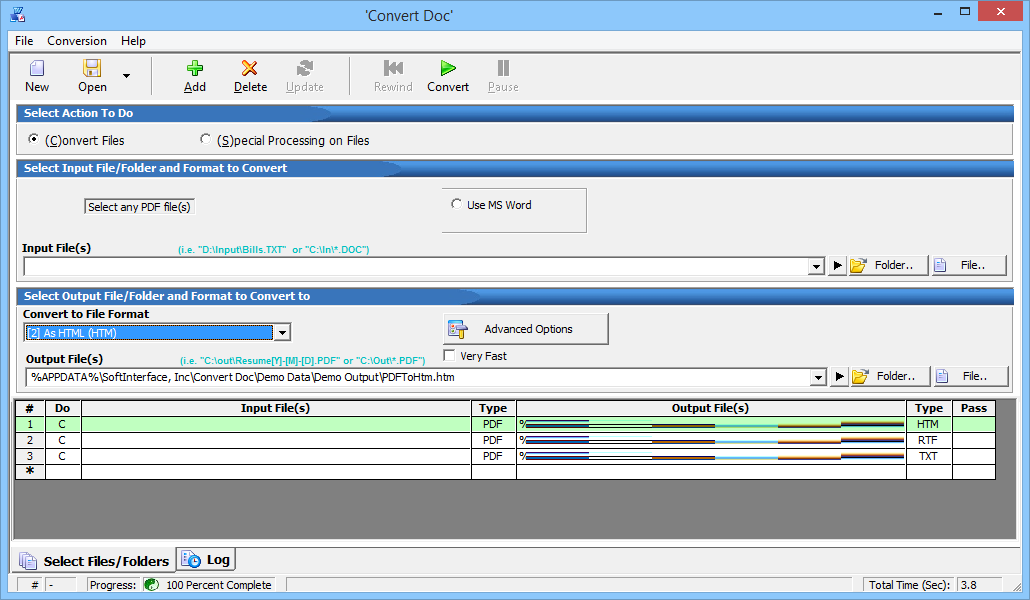Open the dropdown arrow next to Open
This screenshot has height=600, width=1030.
click(126, 76)
